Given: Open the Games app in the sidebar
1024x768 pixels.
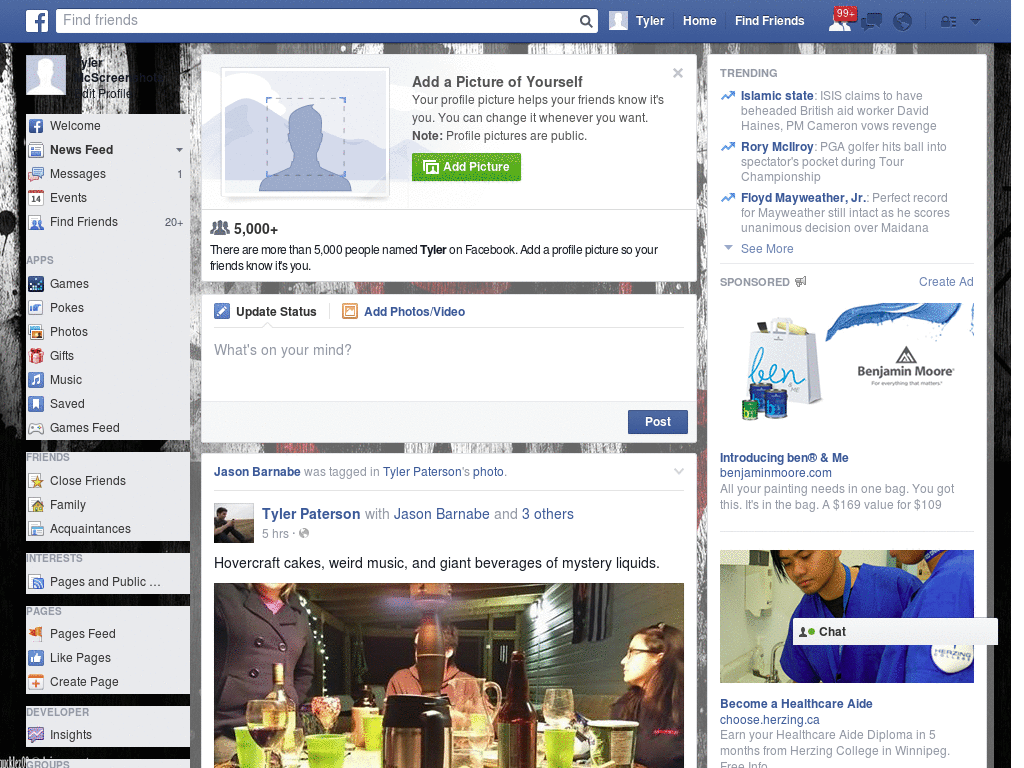Looking at the screenshot, I should tap(70, 284).
